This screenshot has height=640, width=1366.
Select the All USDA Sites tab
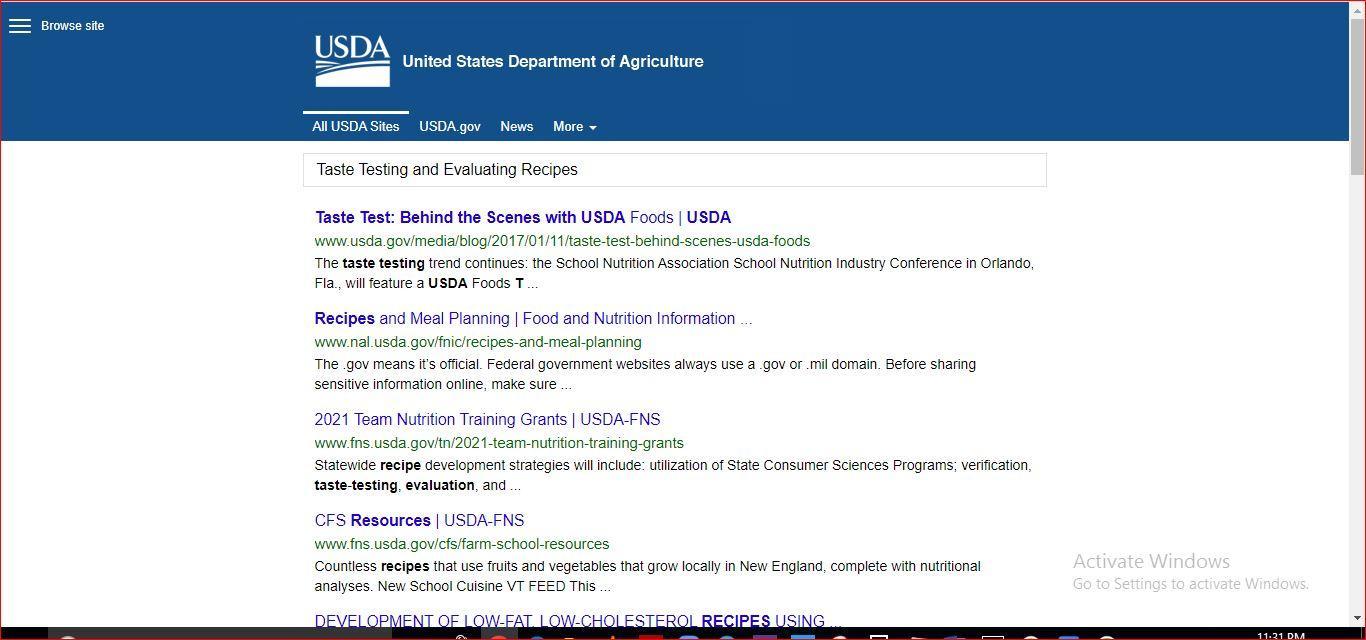coord(356,127)
